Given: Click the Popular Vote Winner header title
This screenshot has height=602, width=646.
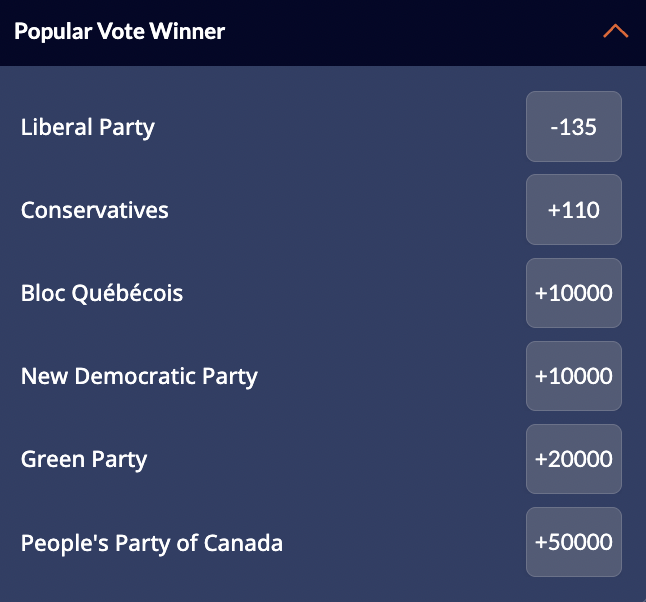Looking at the screenshot, I should (x=119, y=31).
